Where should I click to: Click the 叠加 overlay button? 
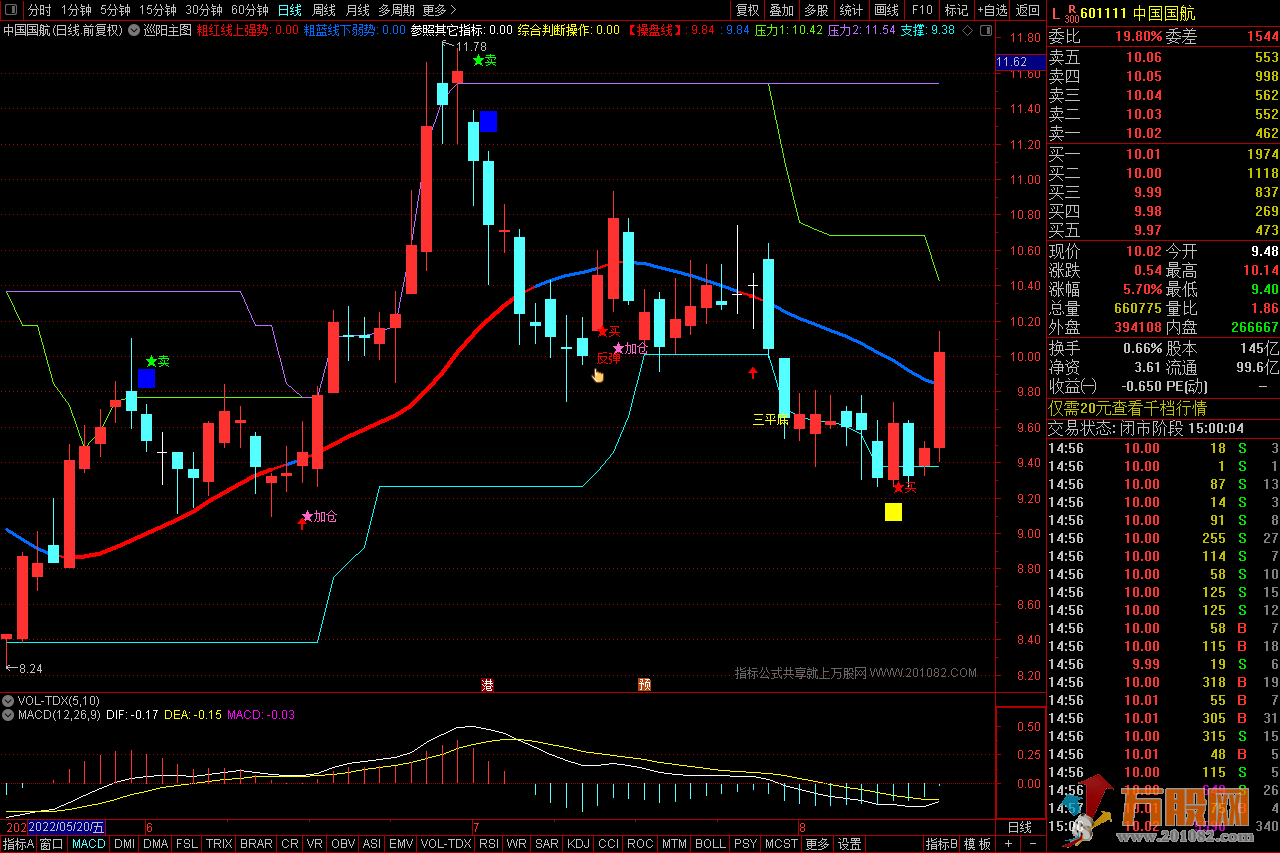click(x=781, y=10)
